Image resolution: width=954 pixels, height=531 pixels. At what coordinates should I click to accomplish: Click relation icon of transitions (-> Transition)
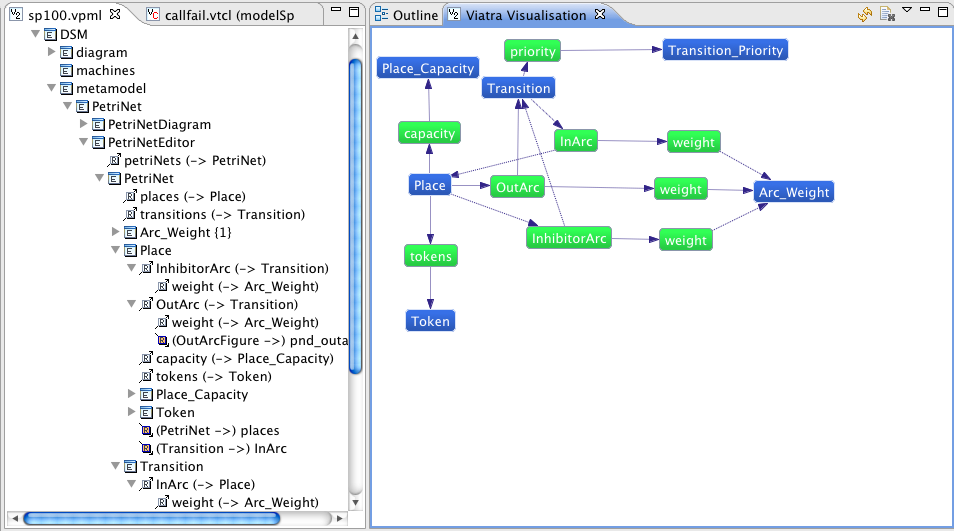click(x=130, y=214)
